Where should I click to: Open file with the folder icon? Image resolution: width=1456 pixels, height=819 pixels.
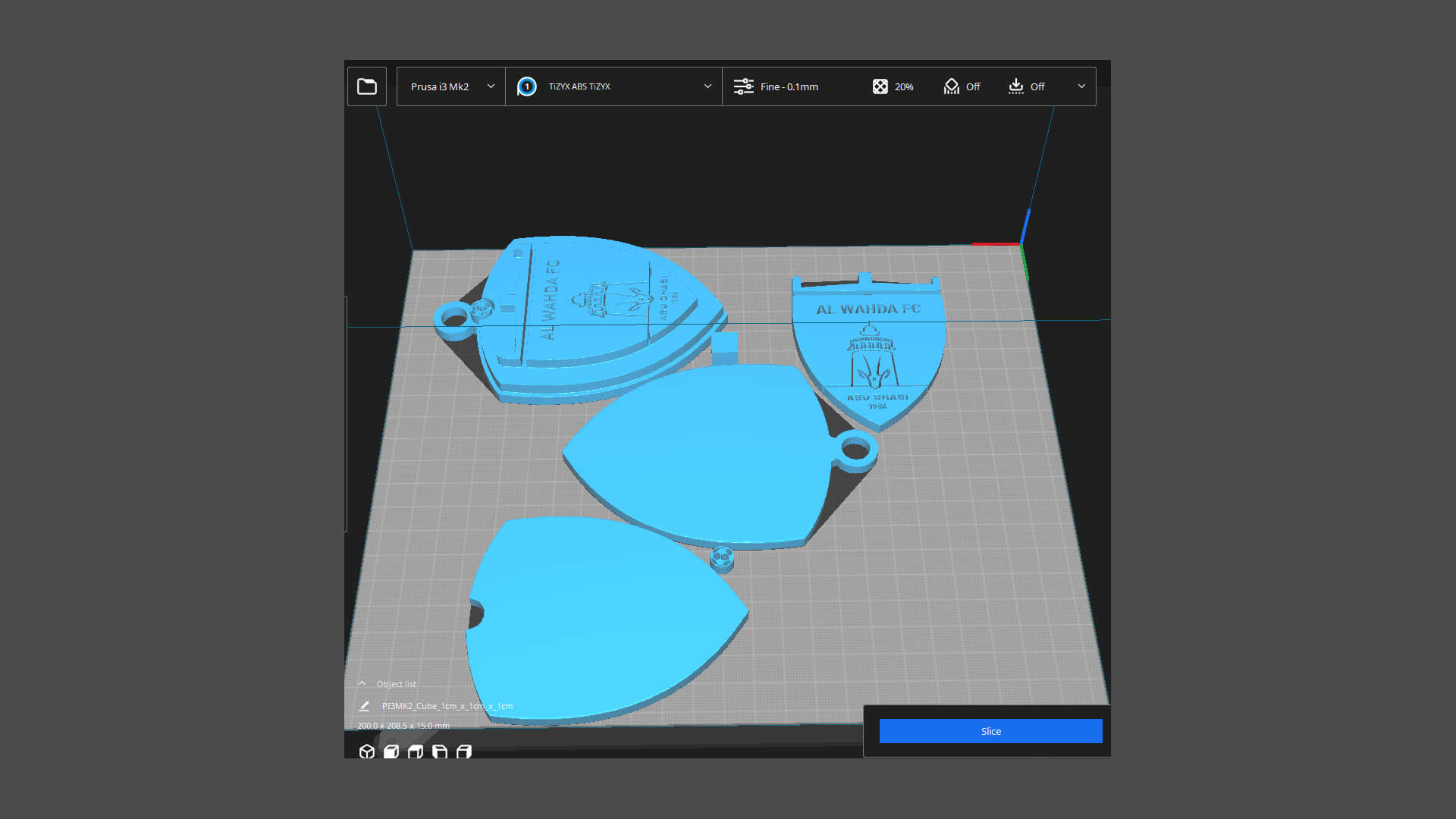(x=367, y=86)
